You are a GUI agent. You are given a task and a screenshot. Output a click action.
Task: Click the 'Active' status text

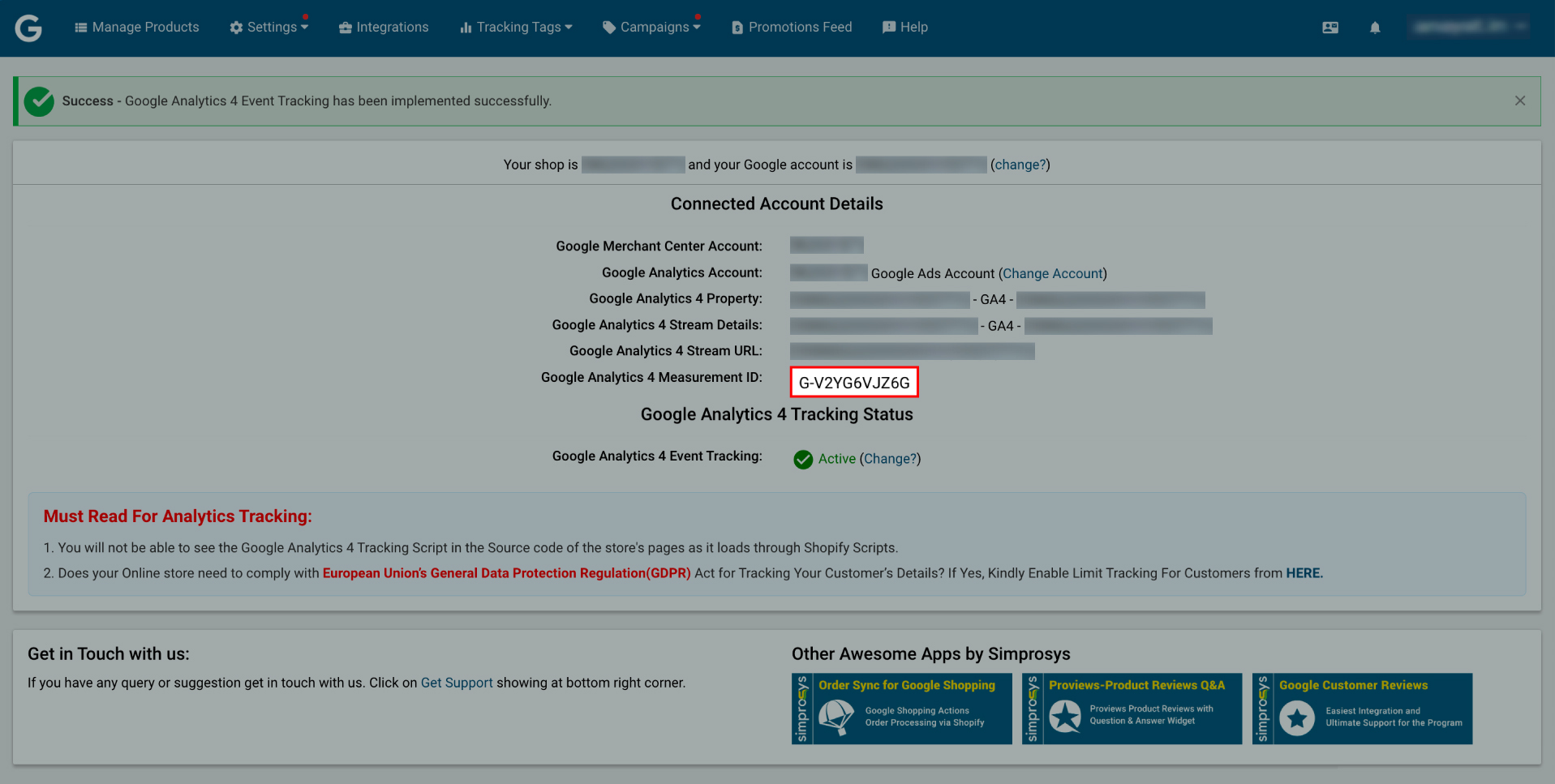(x=836, y=459)
